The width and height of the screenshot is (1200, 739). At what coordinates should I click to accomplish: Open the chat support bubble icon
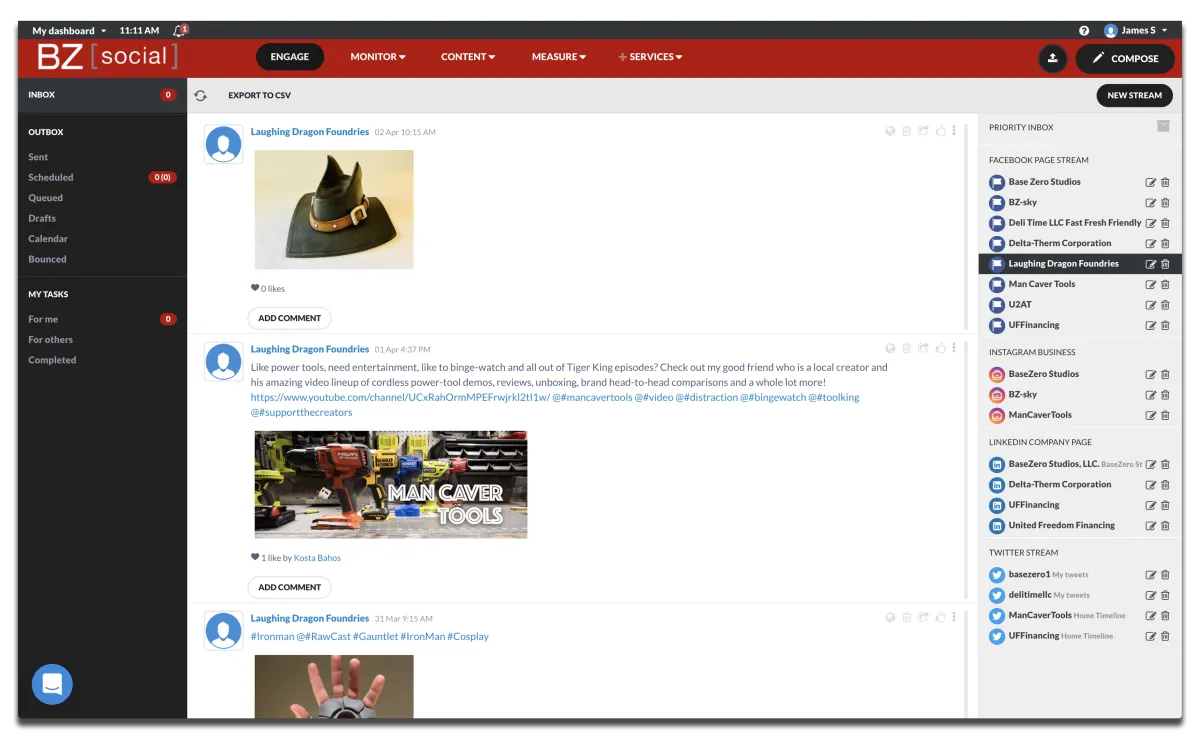coord(52,684)
